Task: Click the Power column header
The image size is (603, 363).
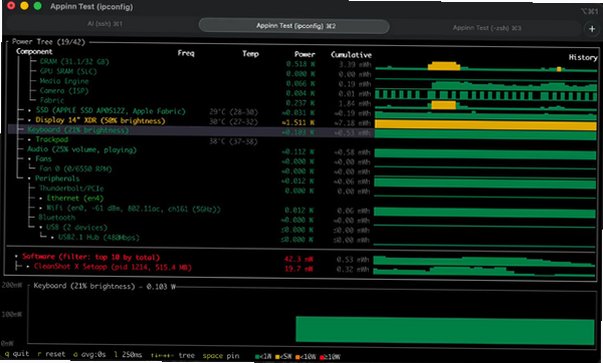Action: tap(305, 55)
